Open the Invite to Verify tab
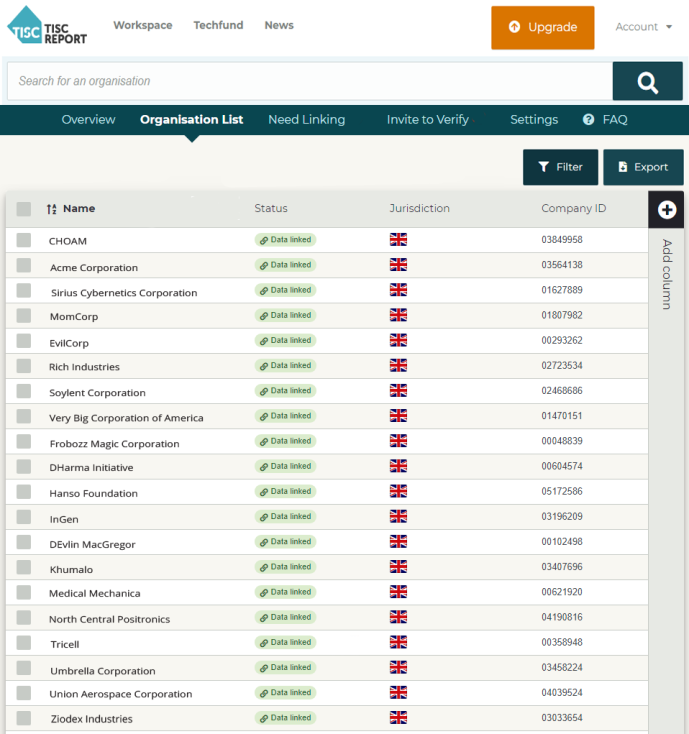Image resolution: width=689 pixels, height=734 pixels. tap(427, 120)
